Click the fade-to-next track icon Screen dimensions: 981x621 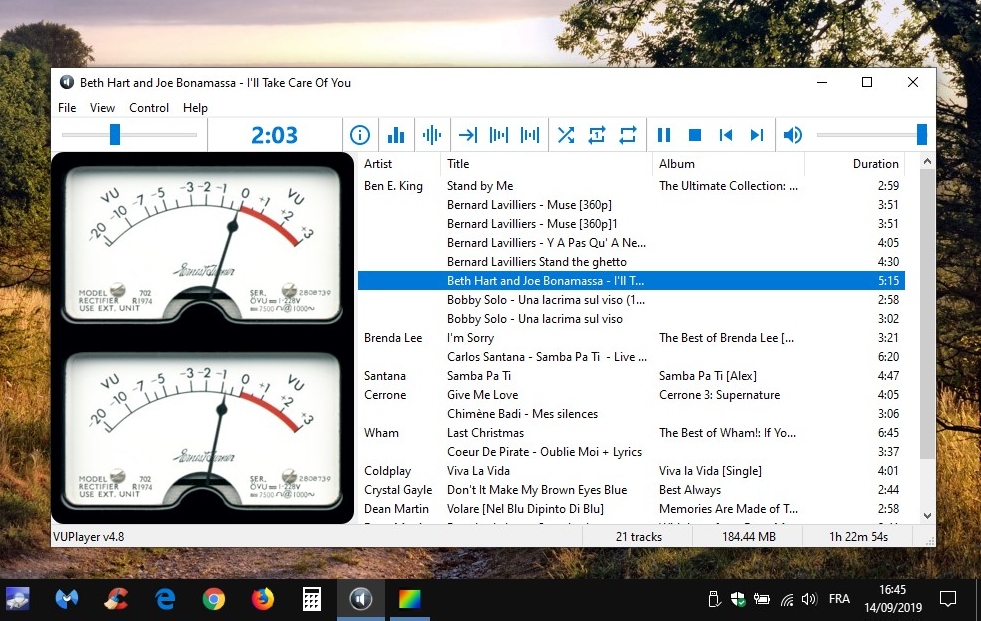coord(530,134)
